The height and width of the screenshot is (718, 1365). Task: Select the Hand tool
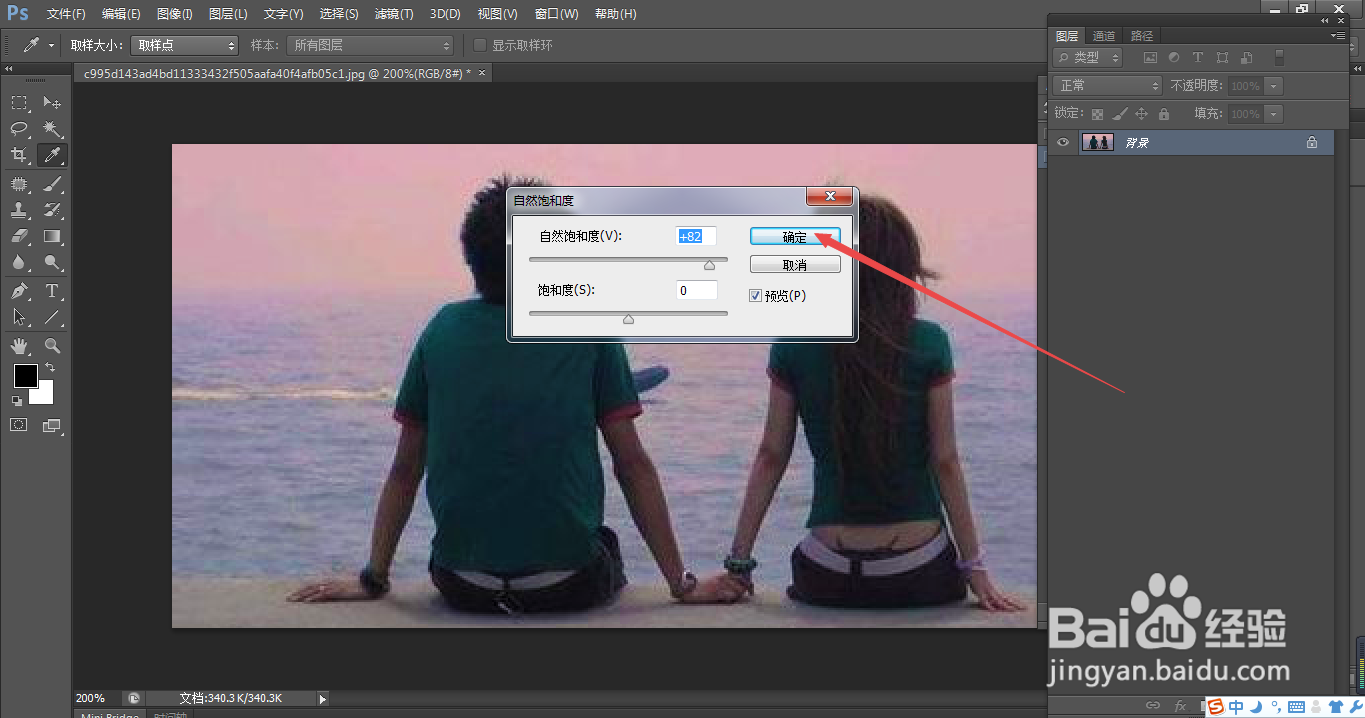[19, 346]
